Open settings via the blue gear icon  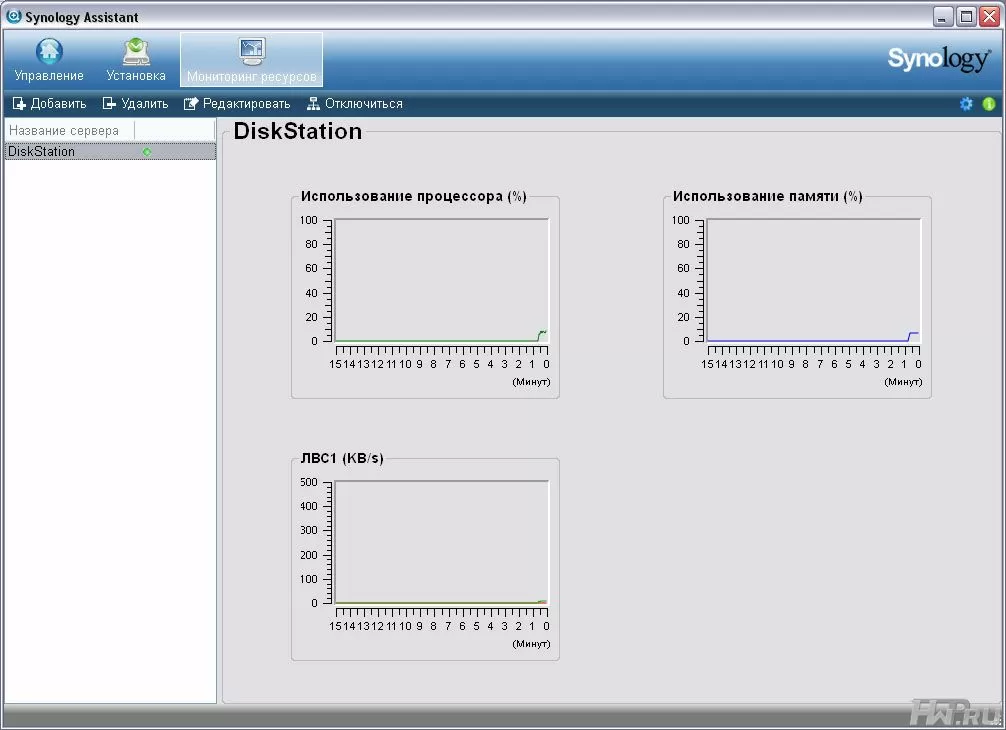pyautogui.click(x=966, y=104)
